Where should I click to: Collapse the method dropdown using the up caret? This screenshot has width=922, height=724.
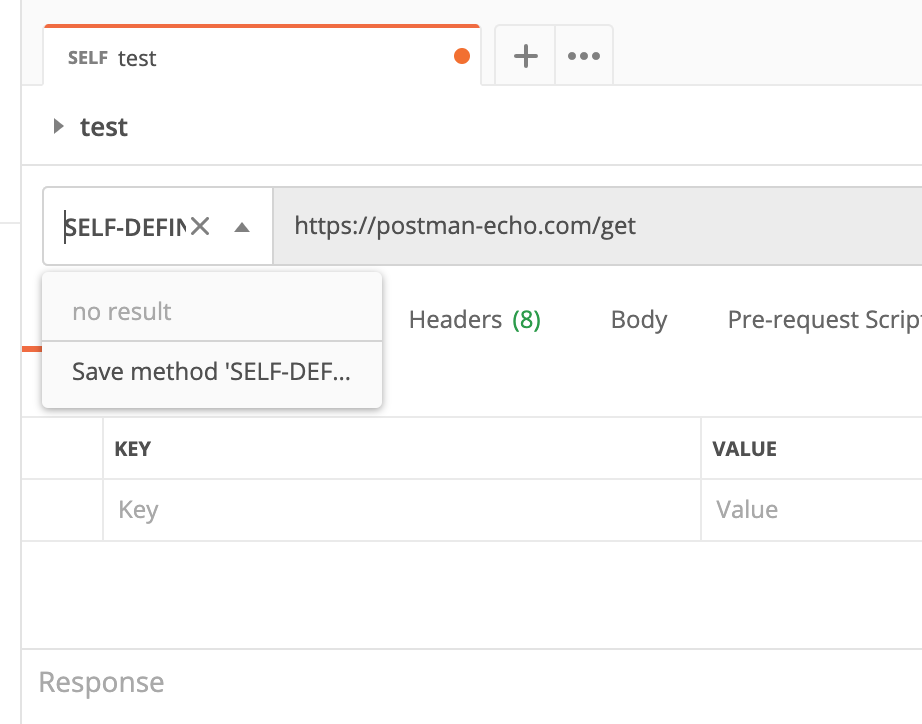coord(242,227)
